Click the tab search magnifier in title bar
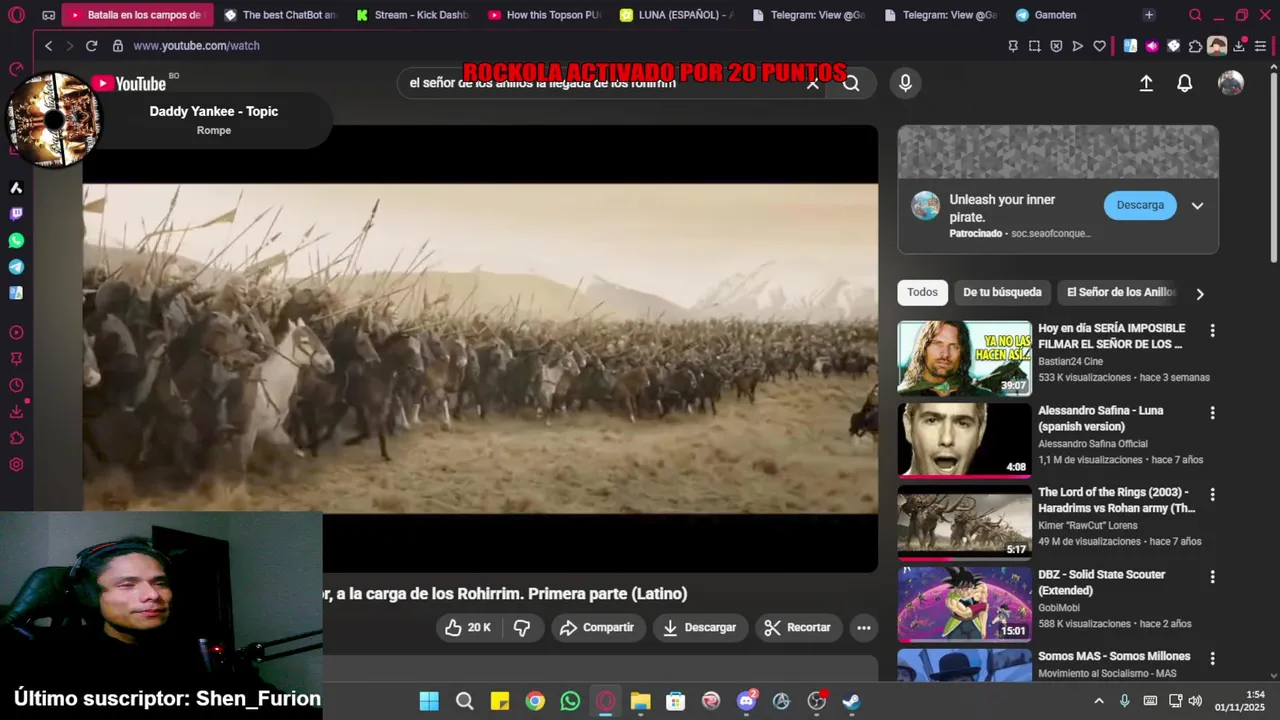The width and height of the screenshot is (1280, 720). (1195, 15)
